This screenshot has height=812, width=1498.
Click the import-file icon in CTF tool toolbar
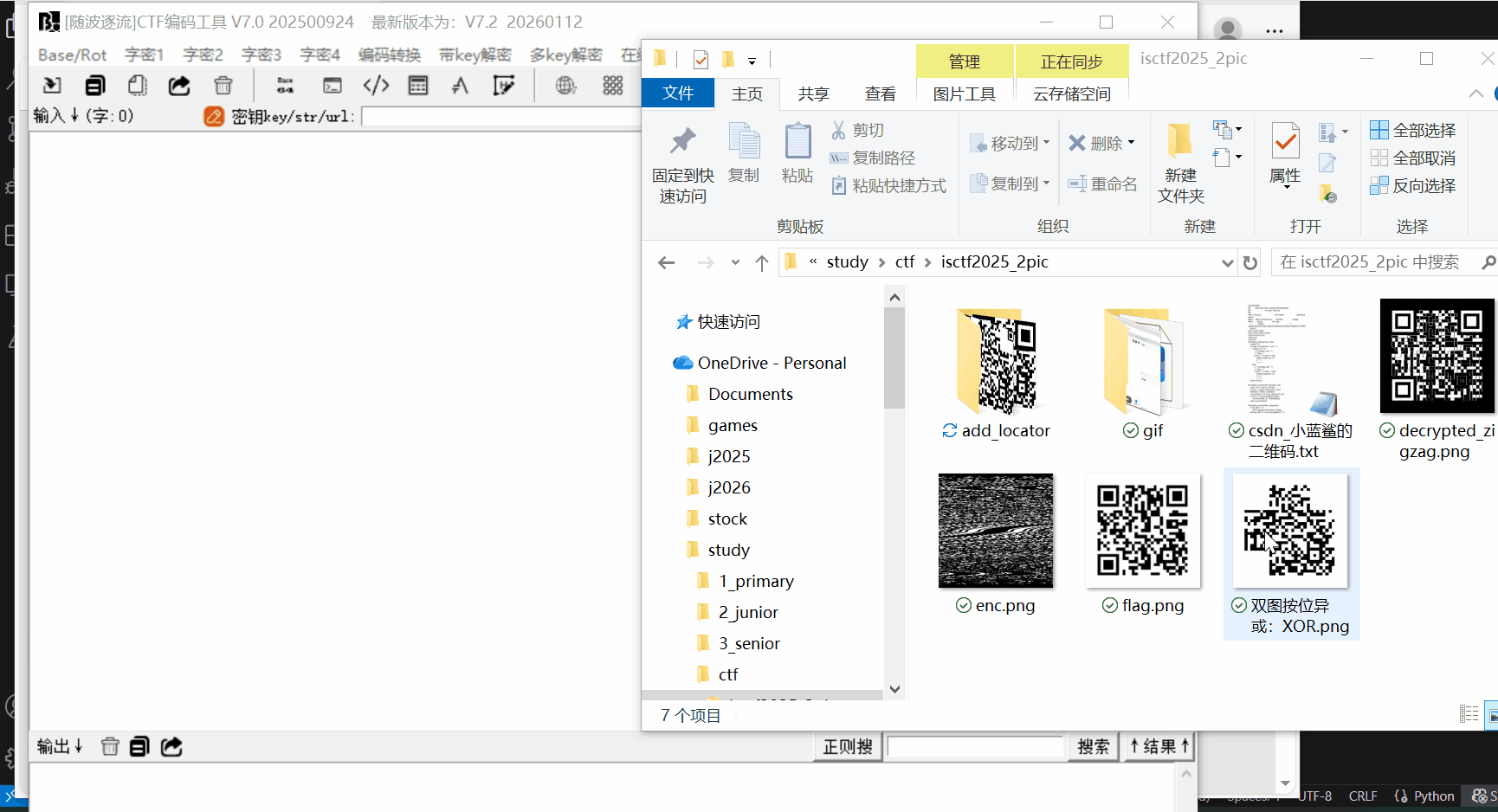point(52,85)
